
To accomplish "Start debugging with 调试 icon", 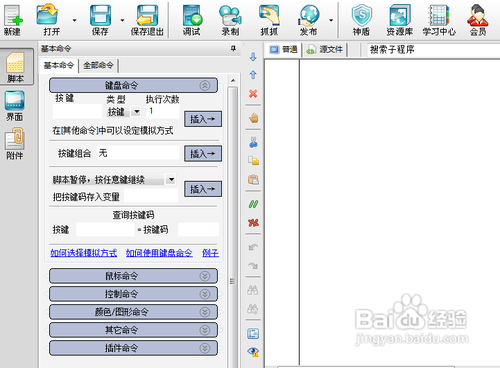I will pos(192,19).
